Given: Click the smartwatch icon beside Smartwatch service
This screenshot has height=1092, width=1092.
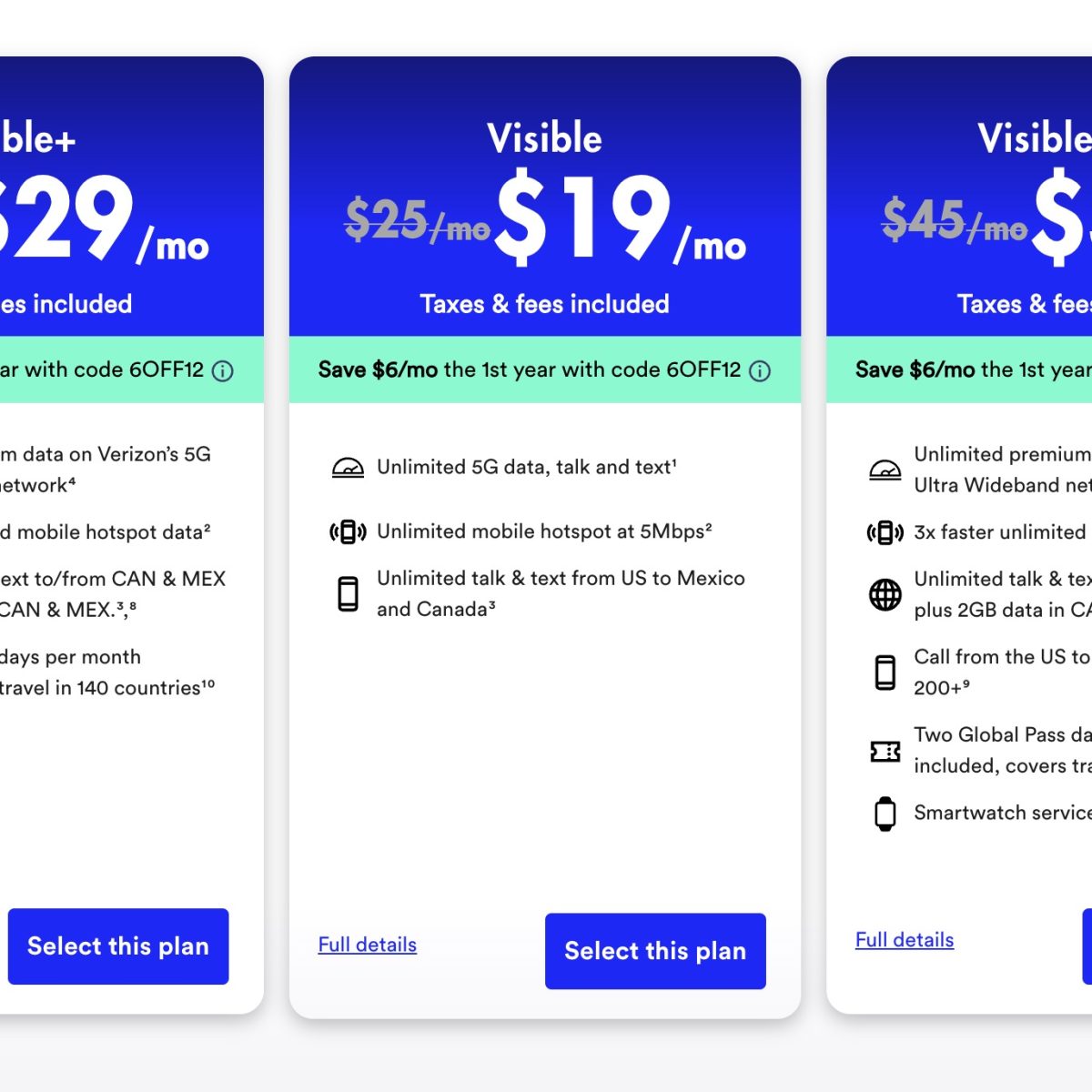Looking at the screenshot, I should click(885, 813).
